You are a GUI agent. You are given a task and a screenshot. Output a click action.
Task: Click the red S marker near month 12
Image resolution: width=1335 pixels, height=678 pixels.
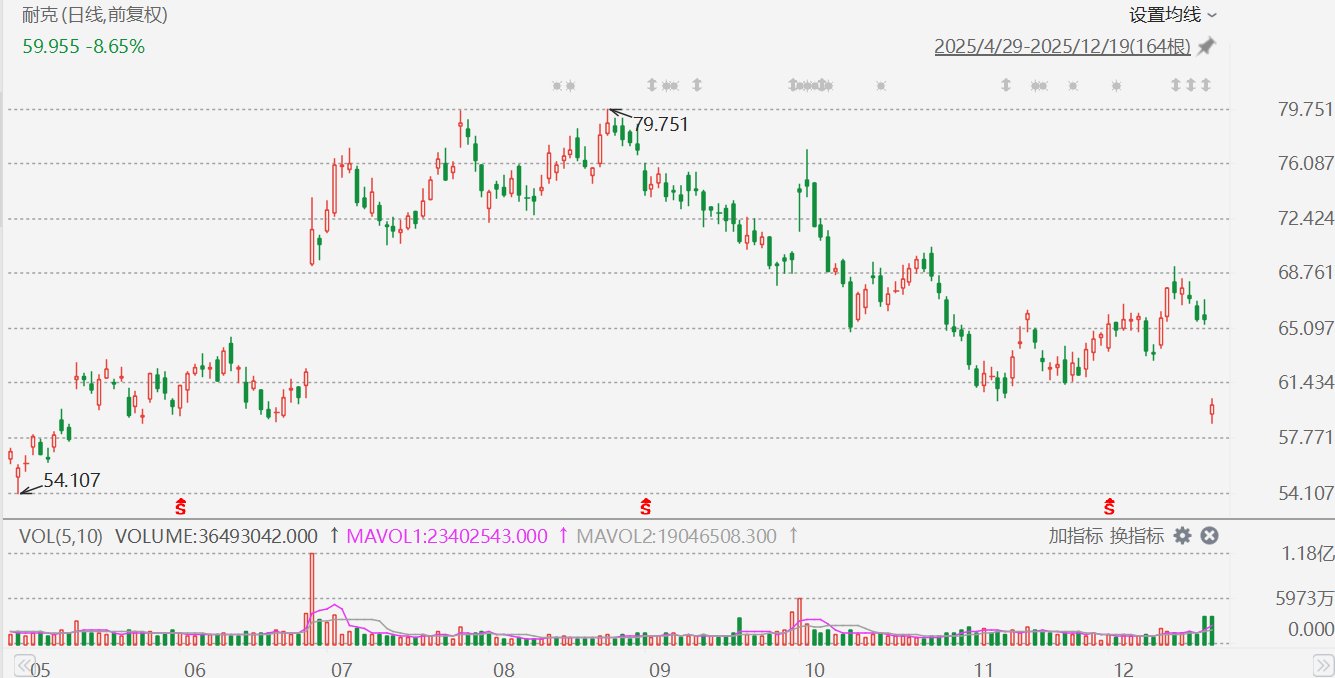tap(1109, 504)
